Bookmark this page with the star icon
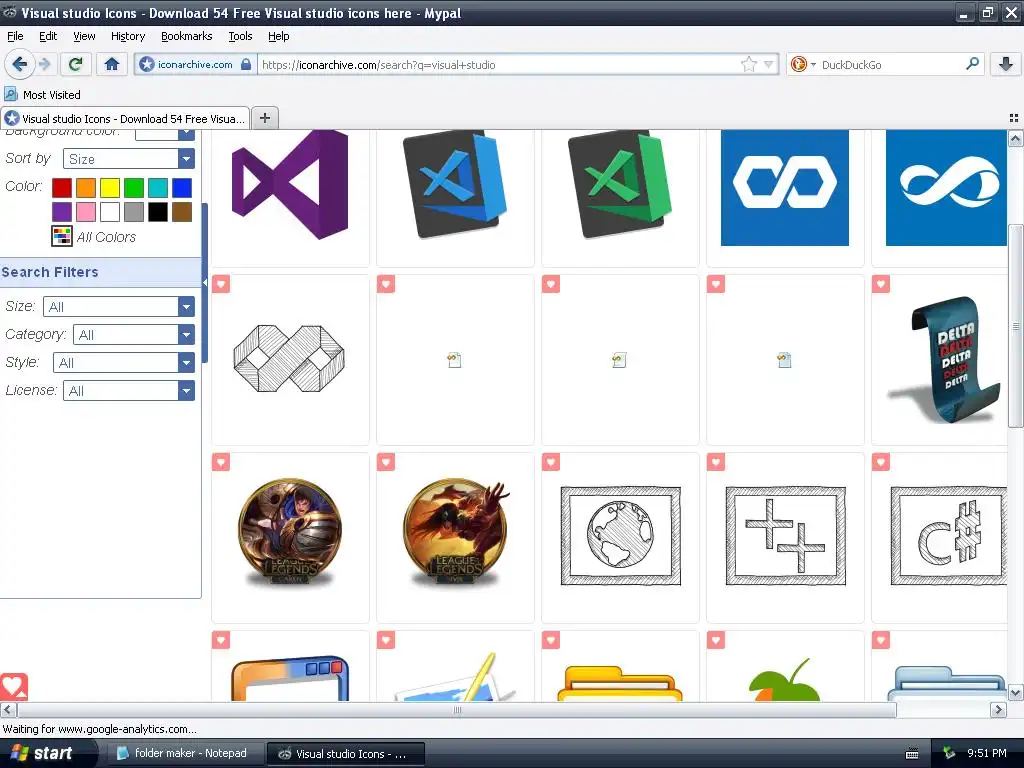The height and width of the screenshot is (768, 1024). click(x=748, y=64)
